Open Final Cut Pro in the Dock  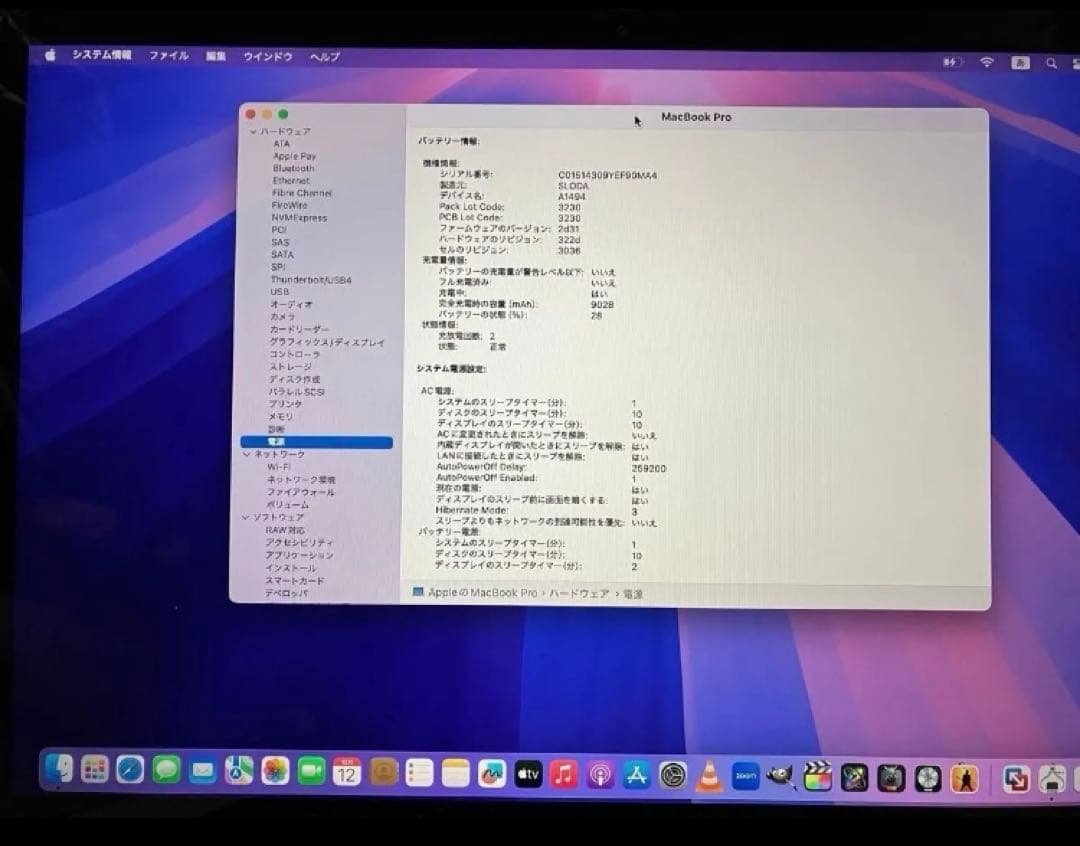(x=818, y=775)
